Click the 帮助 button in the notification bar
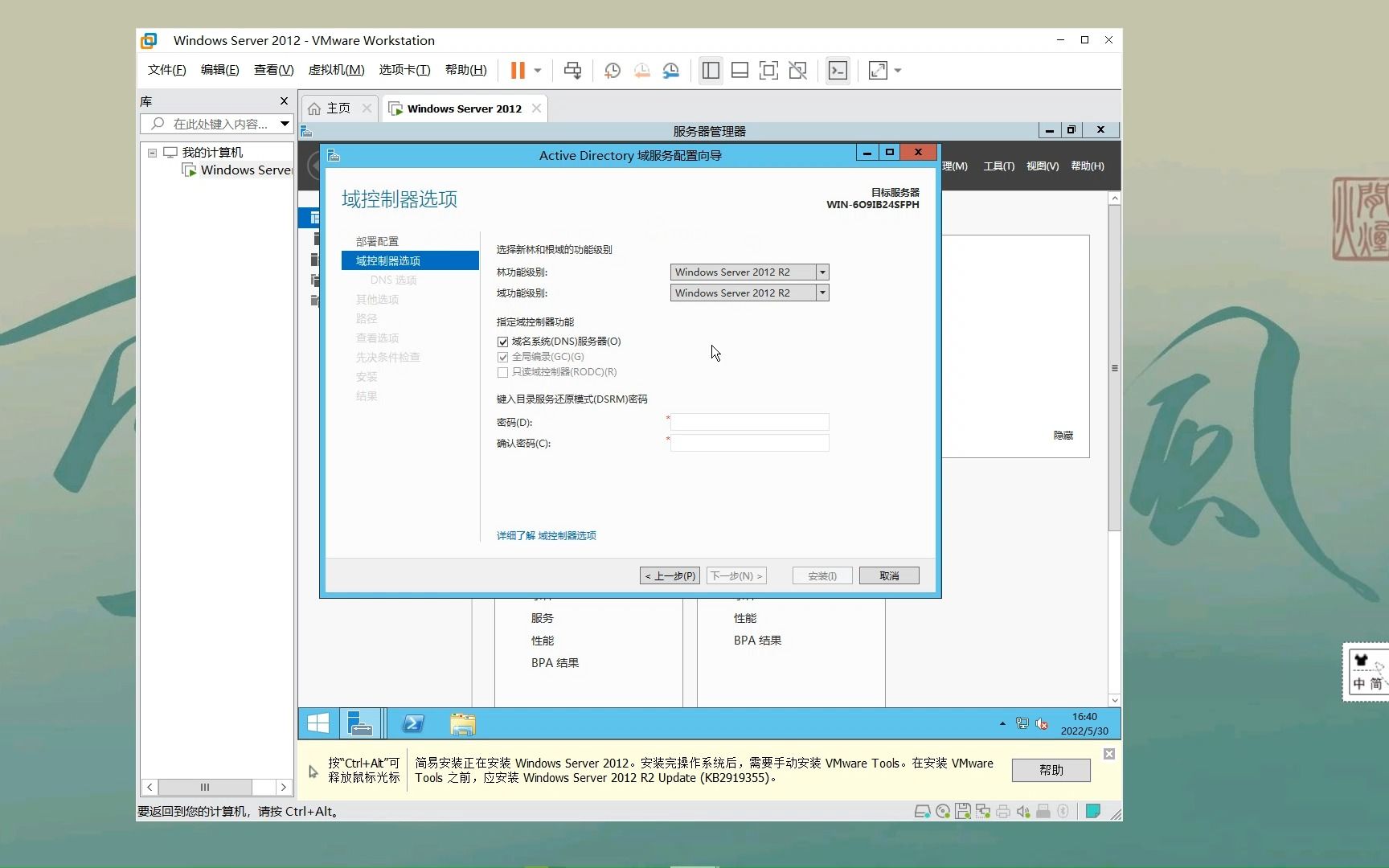The width and height of the screenshot is (1389, 868). pos(1051,770)
